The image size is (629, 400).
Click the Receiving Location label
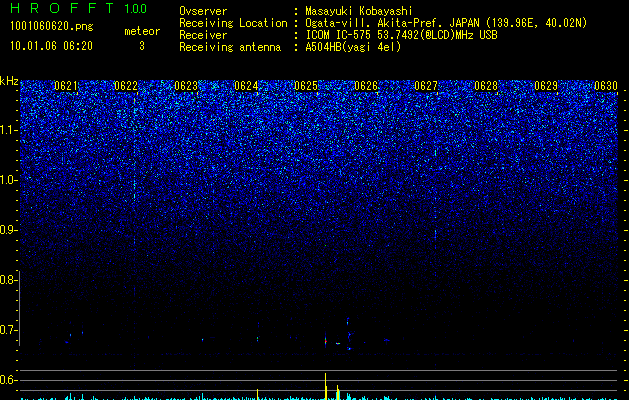click(233, 23)
